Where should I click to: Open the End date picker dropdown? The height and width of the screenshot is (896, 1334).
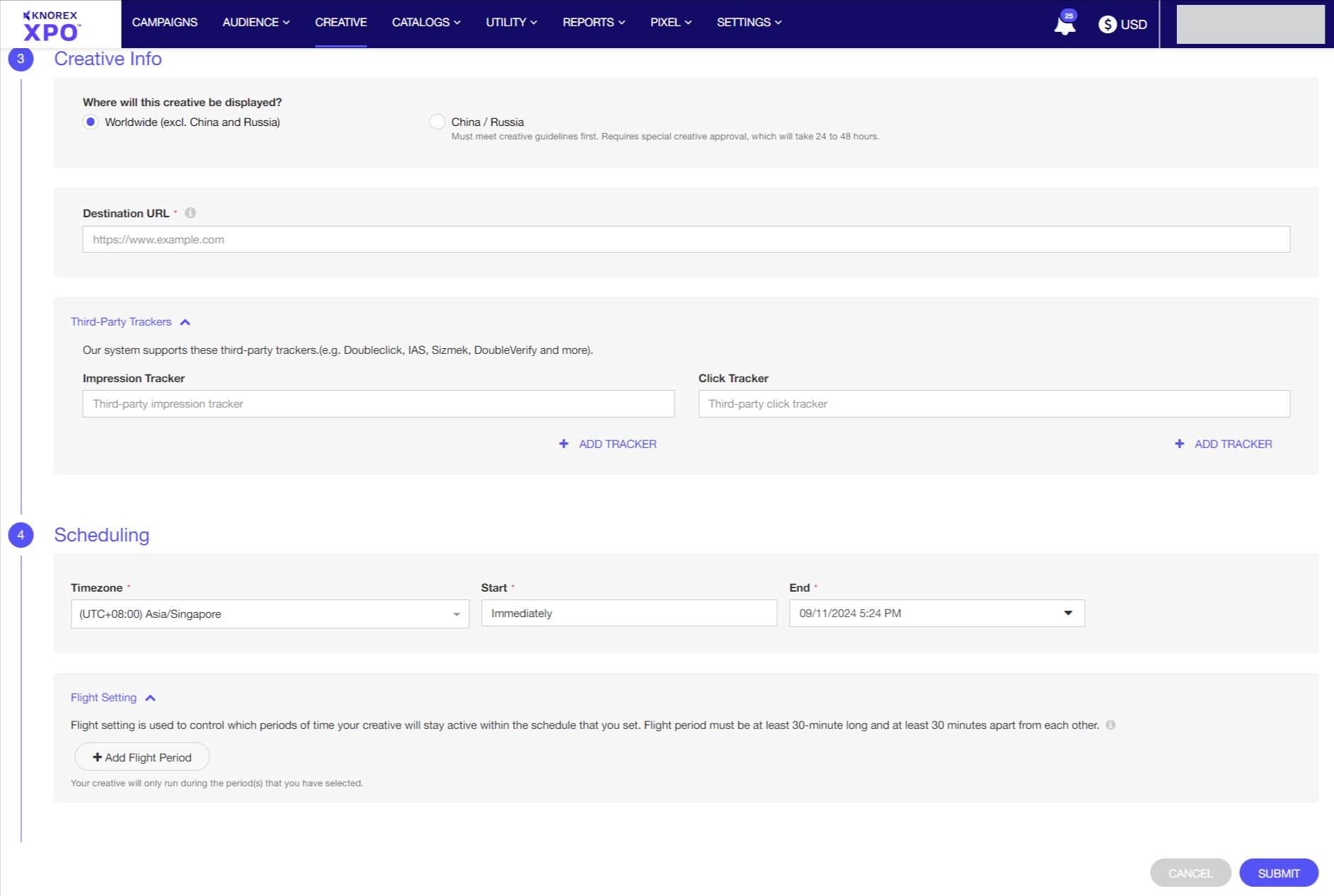coord(1068,613)
